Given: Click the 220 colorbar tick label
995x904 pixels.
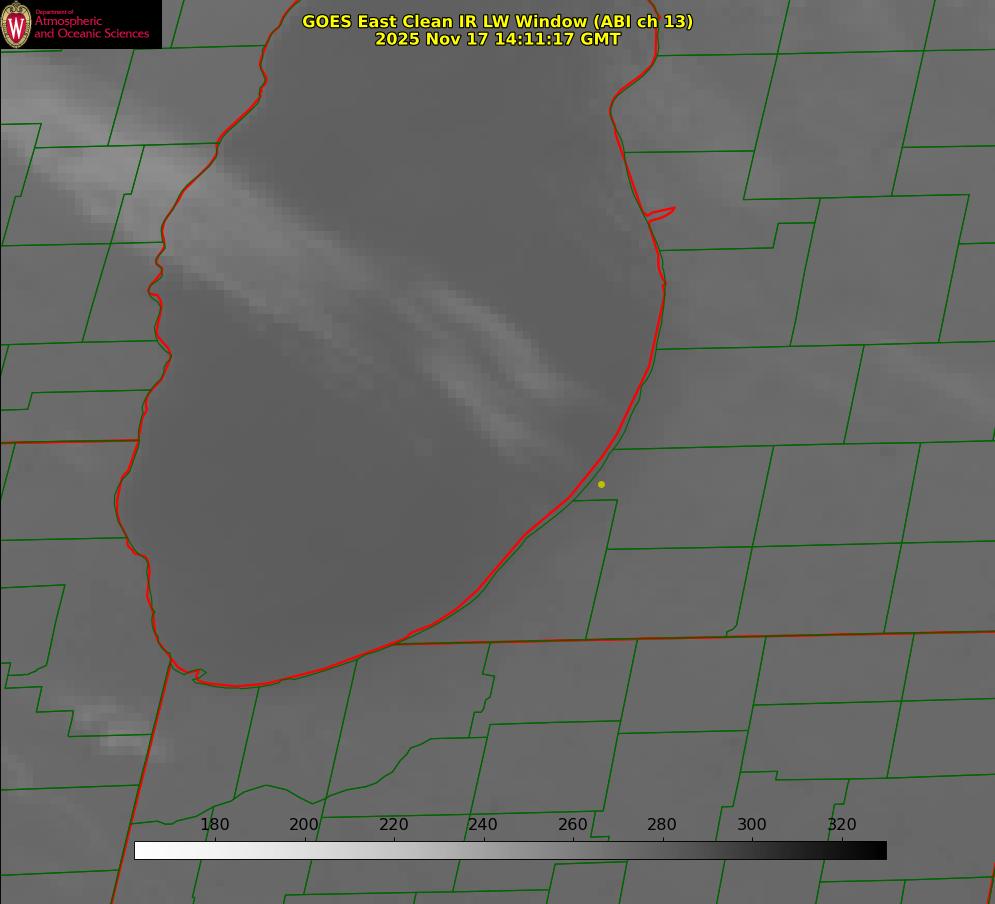Looking at the screenshot, I should click(394, 825).
